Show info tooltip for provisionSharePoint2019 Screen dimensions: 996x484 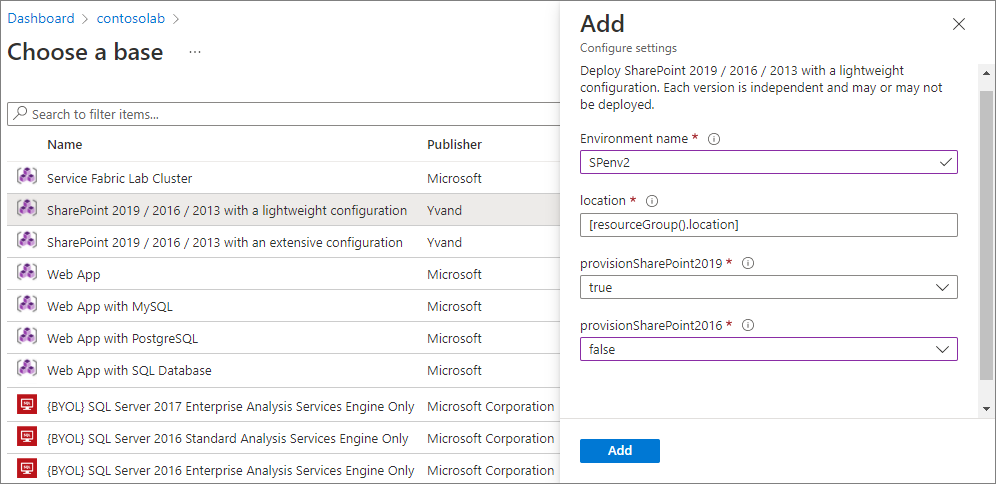click(x=748, y=264)
